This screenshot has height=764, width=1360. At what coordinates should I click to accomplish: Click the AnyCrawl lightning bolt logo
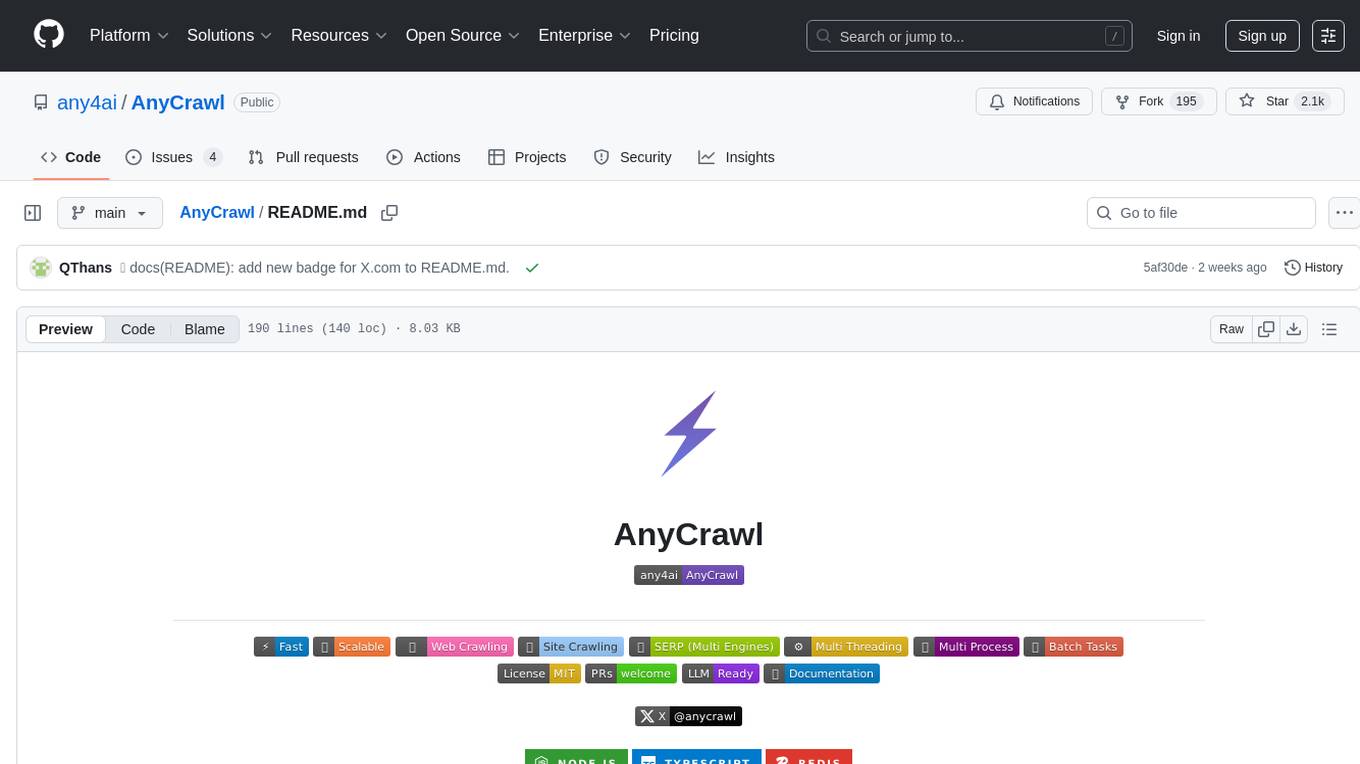688,433
